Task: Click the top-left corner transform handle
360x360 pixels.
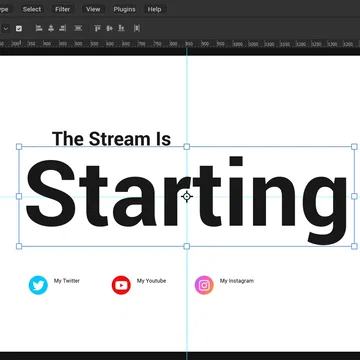Action: 19,147
